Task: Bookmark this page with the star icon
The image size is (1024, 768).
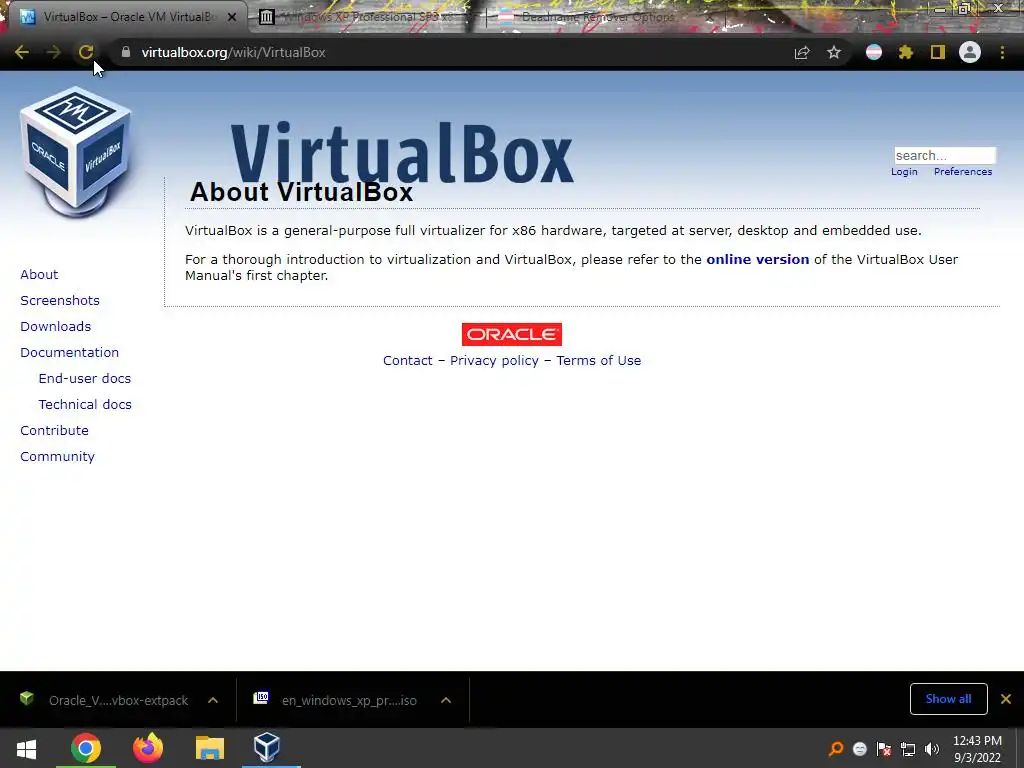Action: click(x=834, y=52)
